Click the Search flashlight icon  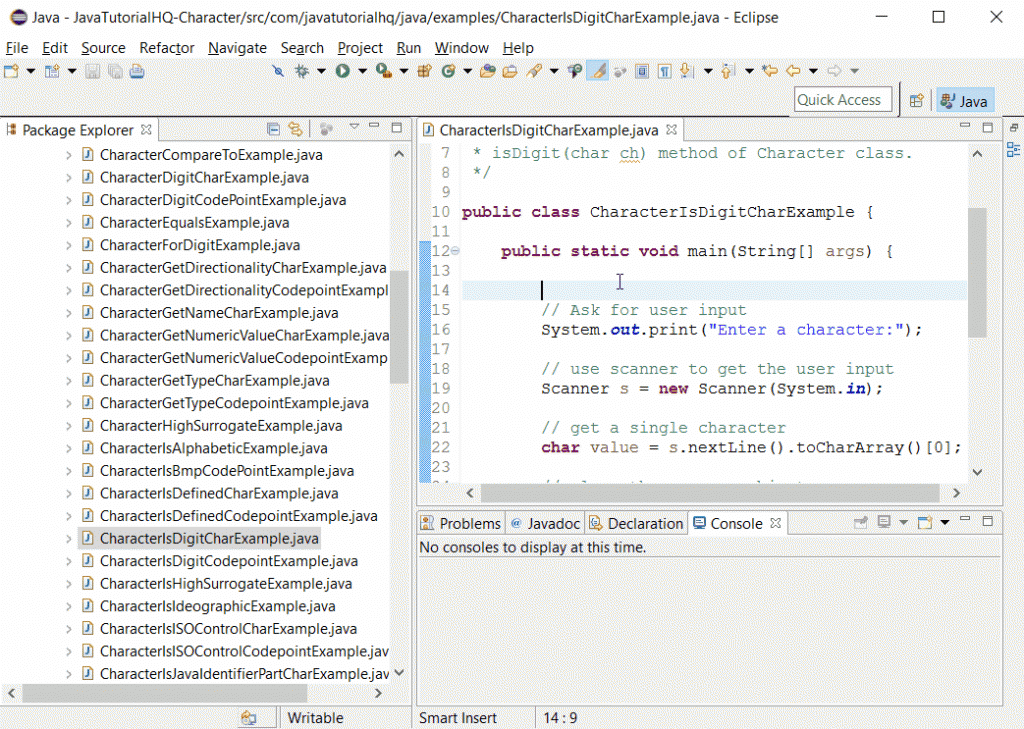(534, 71)
